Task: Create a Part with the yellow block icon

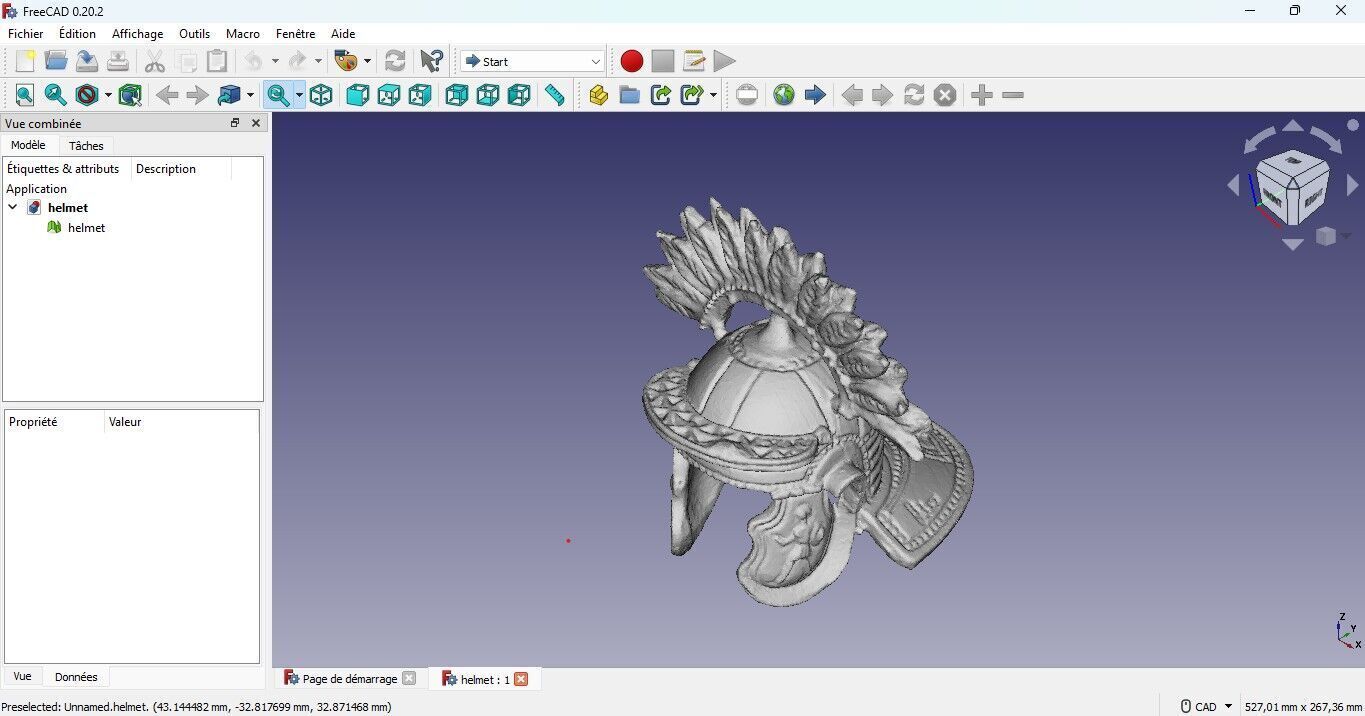Action: [x=598, y=95]
